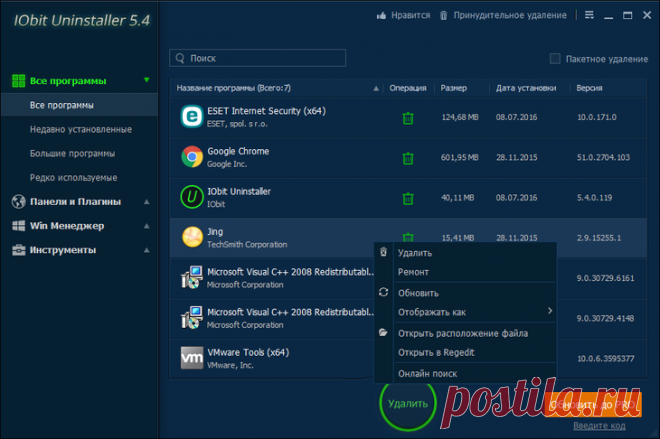The height and width of the screenshot is (439, 660).
Task: Uninstall Google Chrome via its trash icon
Action: (408, 158)
